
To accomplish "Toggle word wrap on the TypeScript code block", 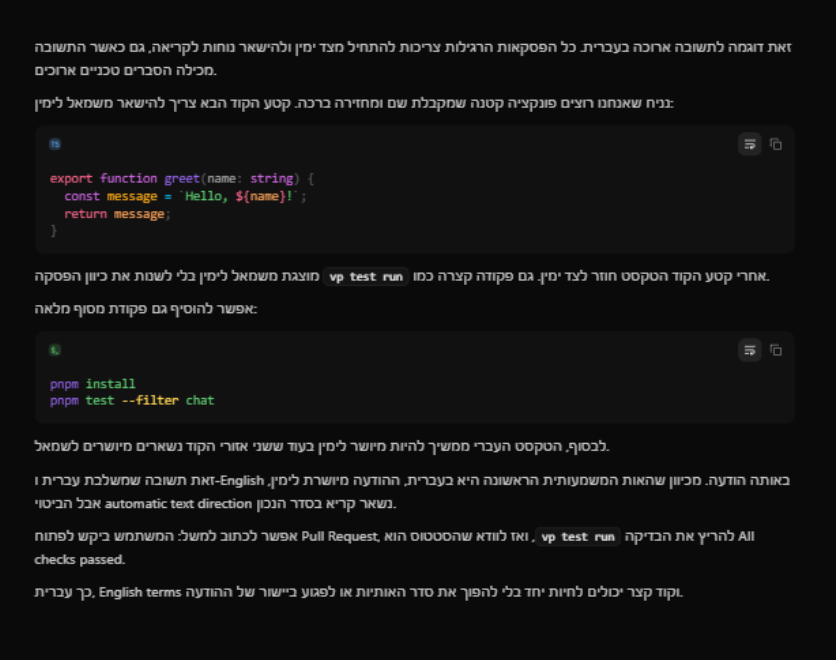I will pos(750,144).
